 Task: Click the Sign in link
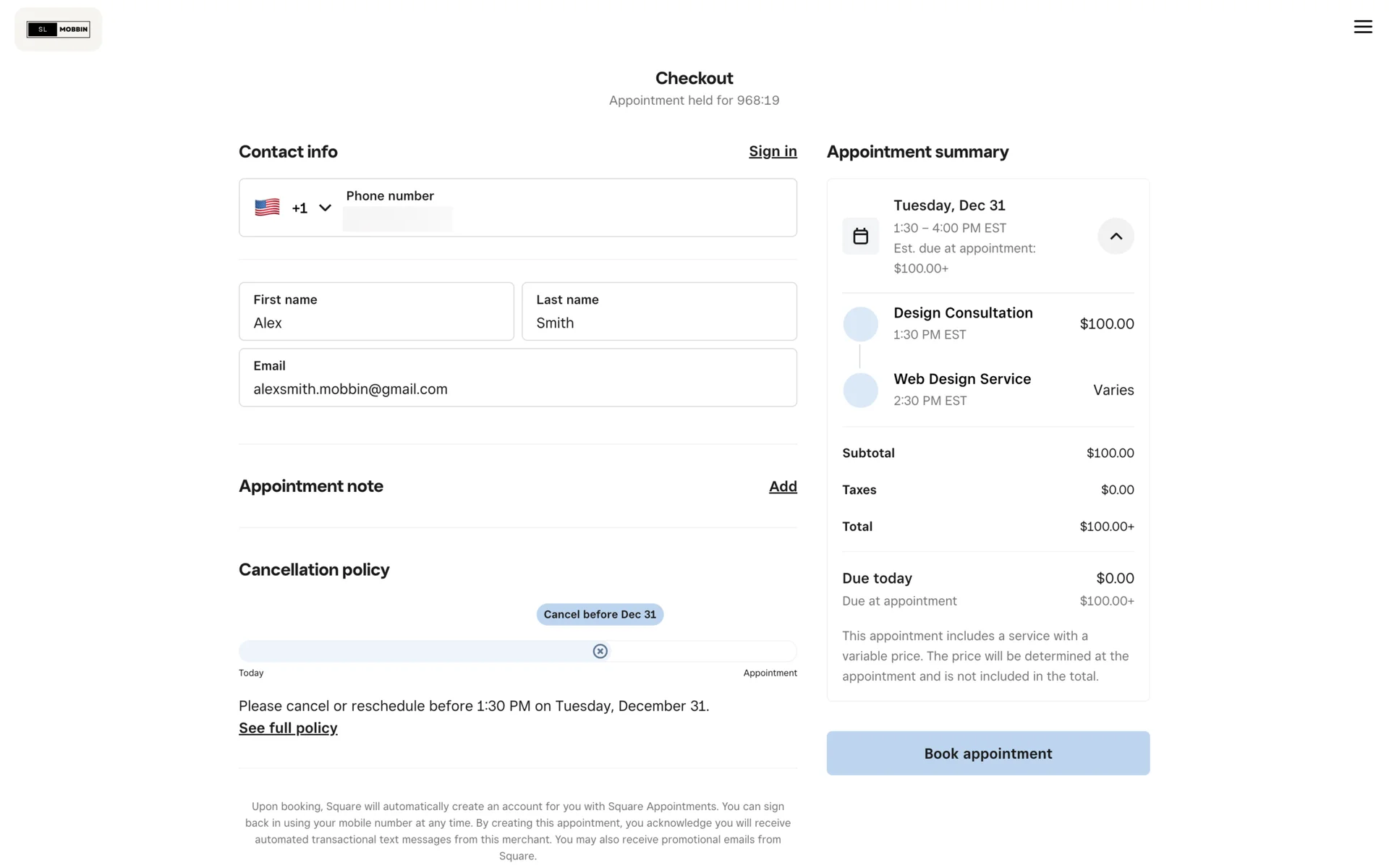pyautogui.click(x=772, y=151)
